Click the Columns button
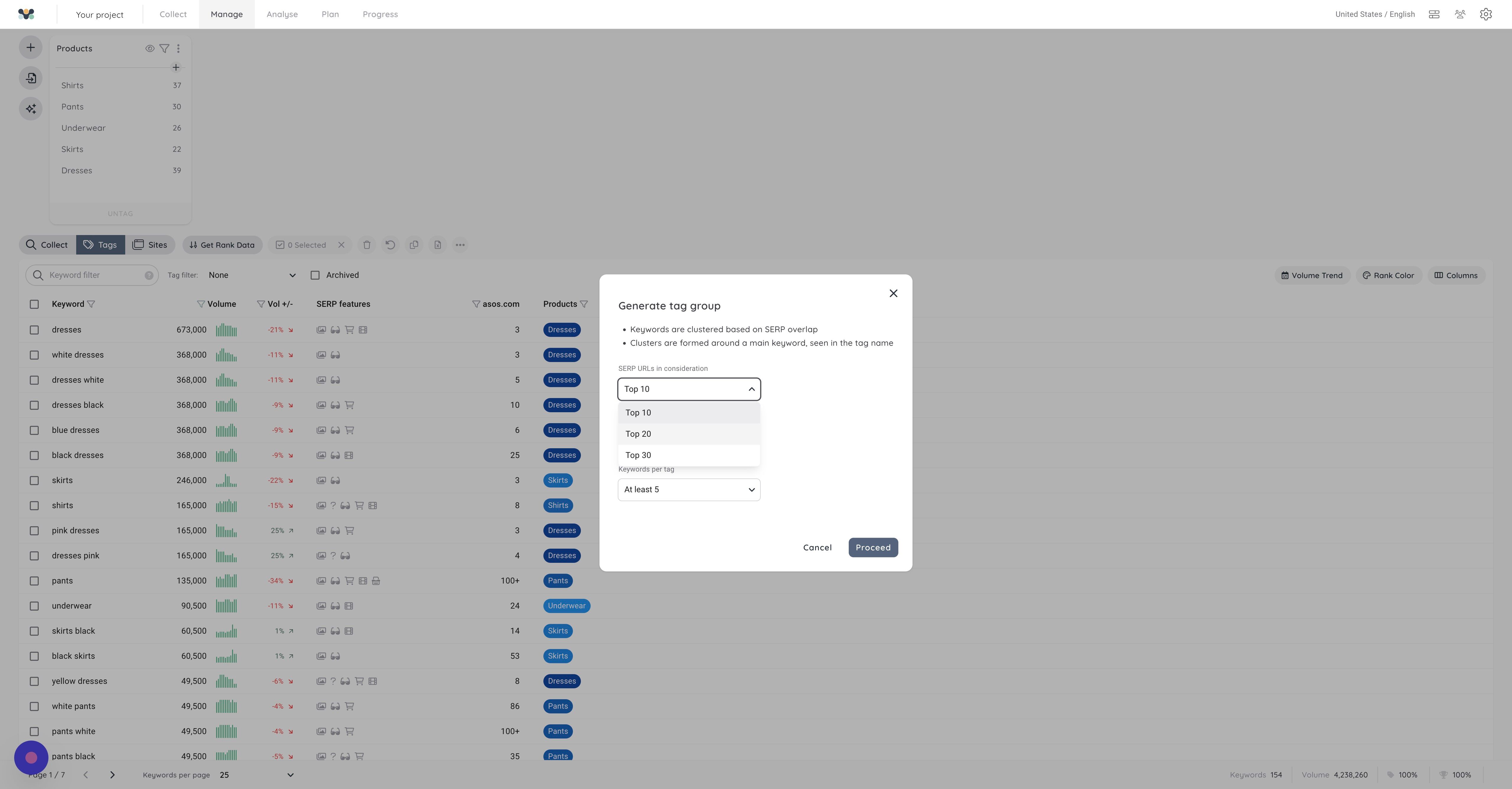The image size is (1512, 789). point(1456,275)
